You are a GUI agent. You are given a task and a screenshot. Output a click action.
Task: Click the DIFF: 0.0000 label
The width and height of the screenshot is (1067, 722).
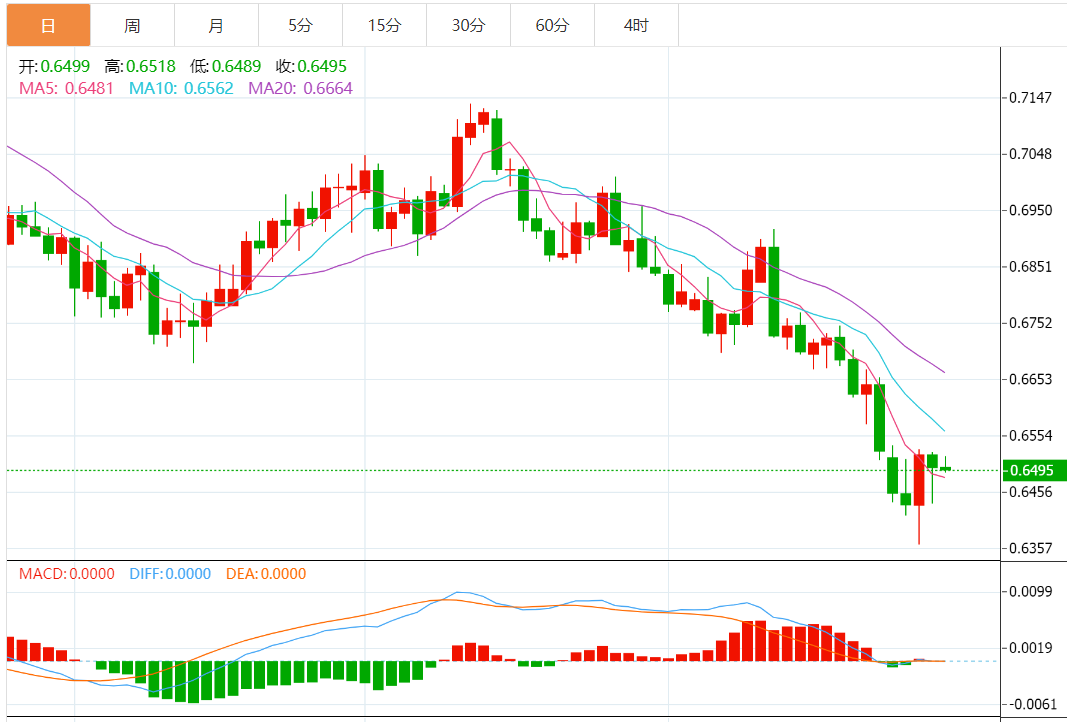click(170, 574)
